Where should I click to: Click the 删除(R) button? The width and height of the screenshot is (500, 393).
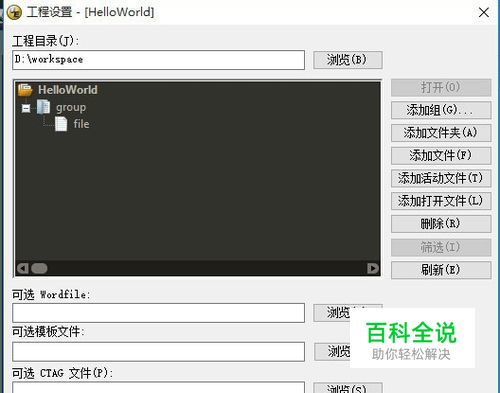click(x=441, y=224)
